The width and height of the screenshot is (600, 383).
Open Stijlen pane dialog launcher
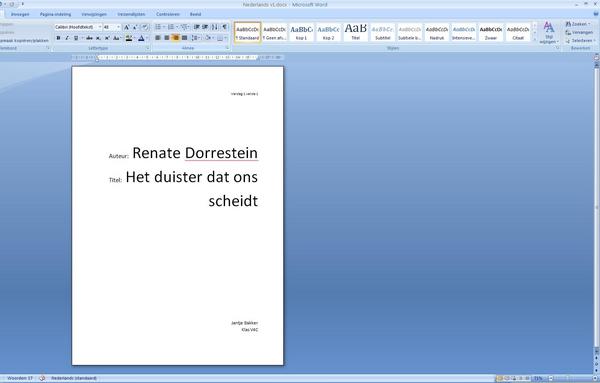558,48
